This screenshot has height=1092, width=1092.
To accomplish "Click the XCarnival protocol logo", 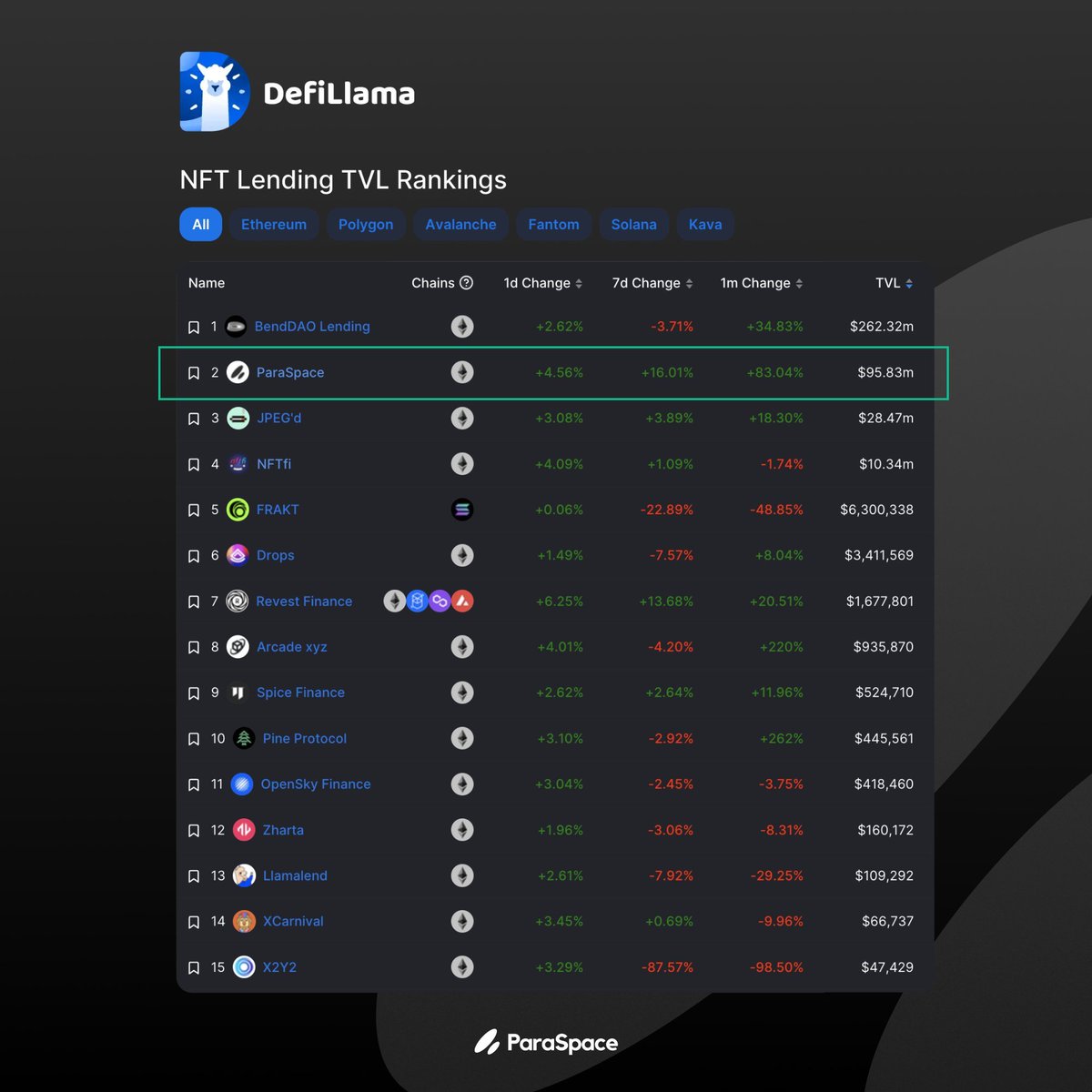I will coord(244,921).
